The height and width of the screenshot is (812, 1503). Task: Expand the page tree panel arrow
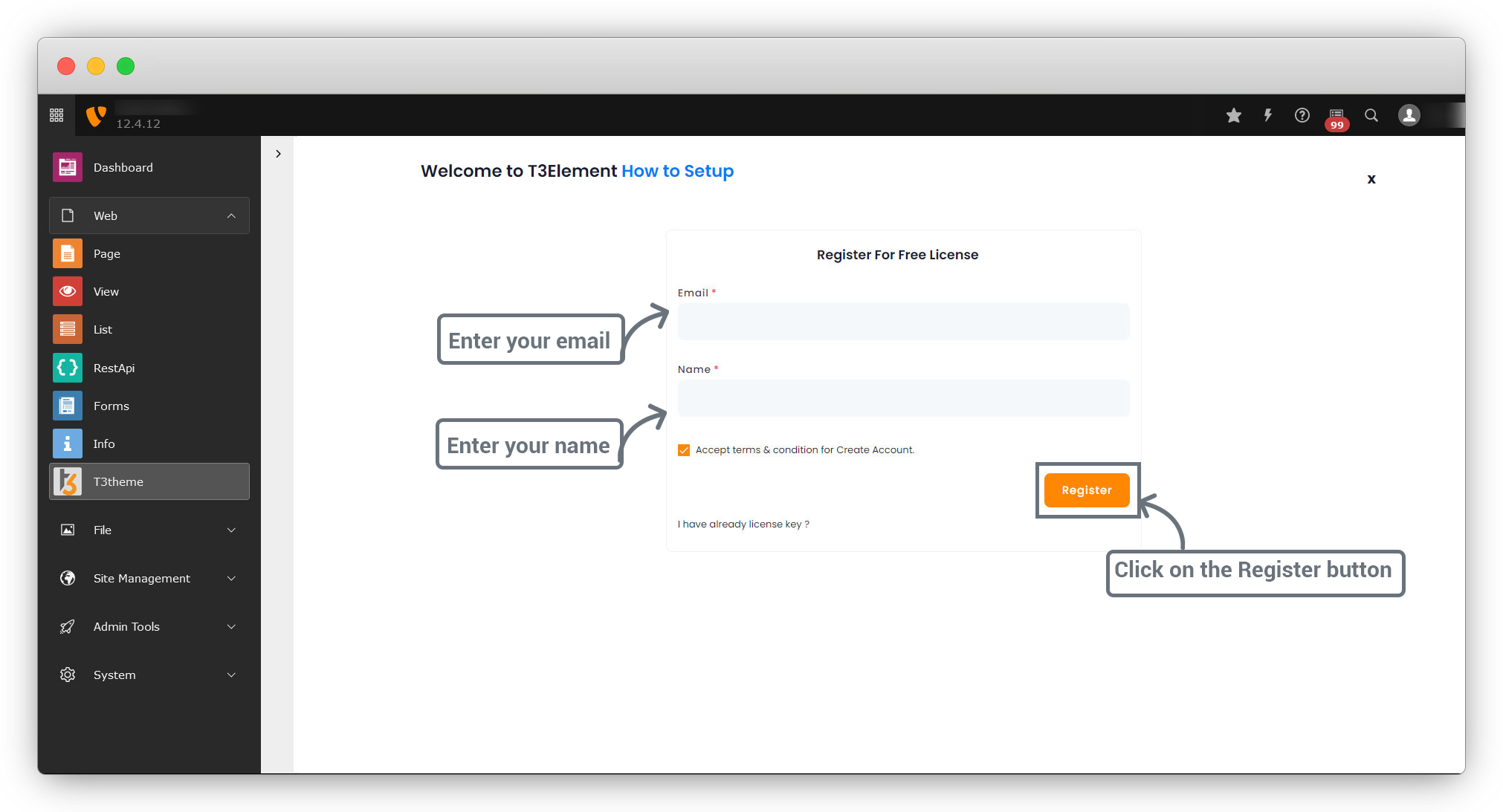pyautogui.click(x=278, y=154)
